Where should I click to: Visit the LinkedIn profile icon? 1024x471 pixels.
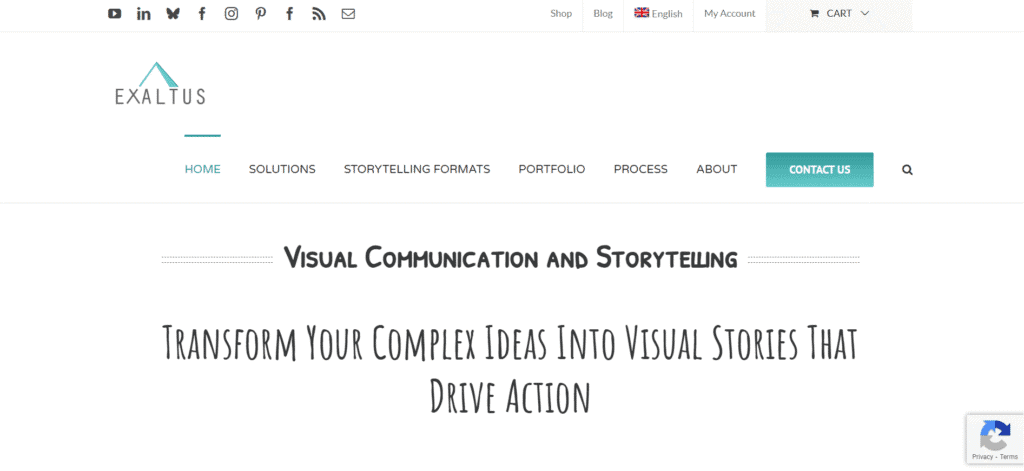click(144, 14)
